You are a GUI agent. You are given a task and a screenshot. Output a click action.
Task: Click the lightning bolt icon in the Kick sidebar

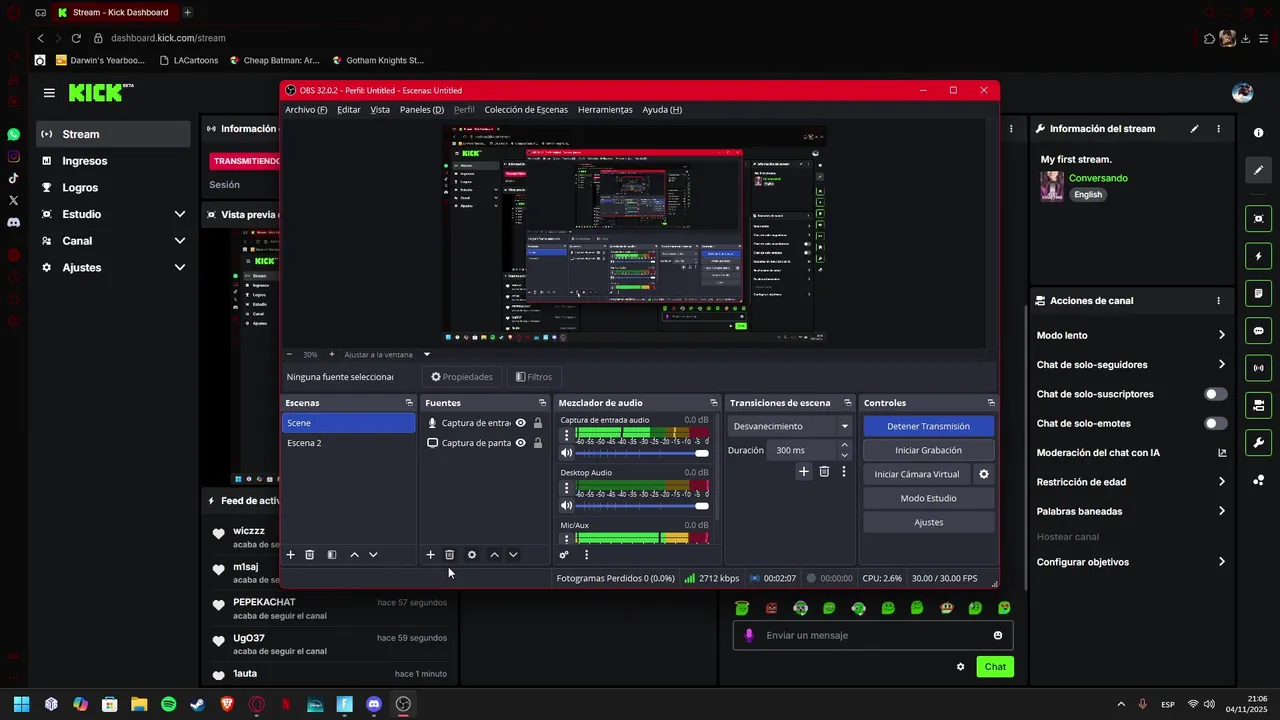coord(1258,256)
